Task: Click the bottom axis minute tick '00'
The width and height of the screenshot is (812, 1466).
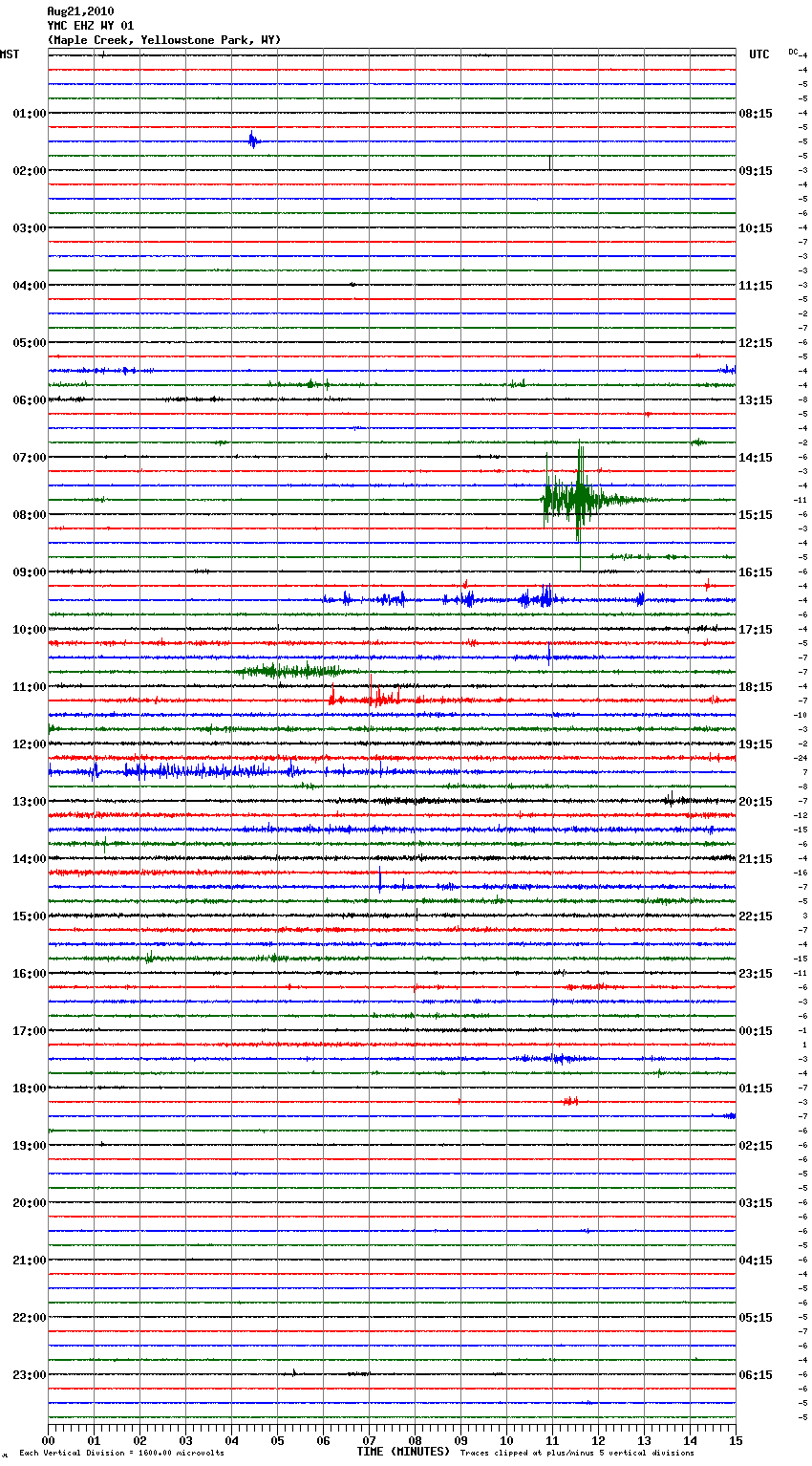Action: (48, 1440)
